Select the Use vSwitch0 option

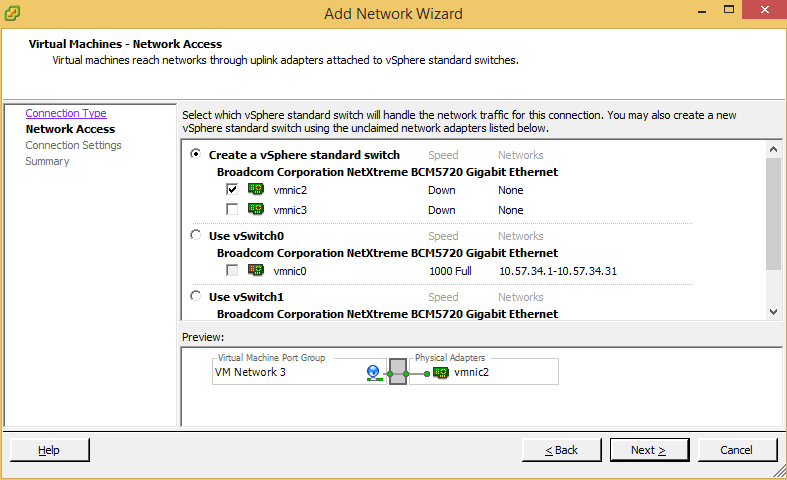coord(196,236)
